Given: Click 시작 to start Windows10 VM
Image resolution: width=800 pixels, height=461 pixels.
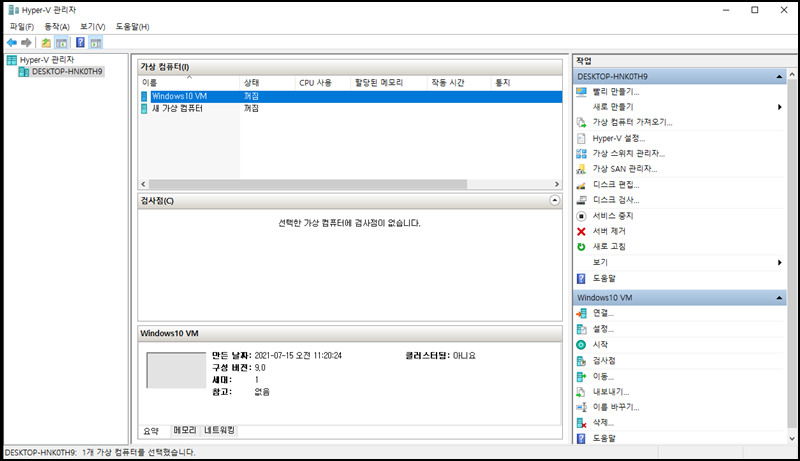Looking at the screenshot, I should click(600, 345).
